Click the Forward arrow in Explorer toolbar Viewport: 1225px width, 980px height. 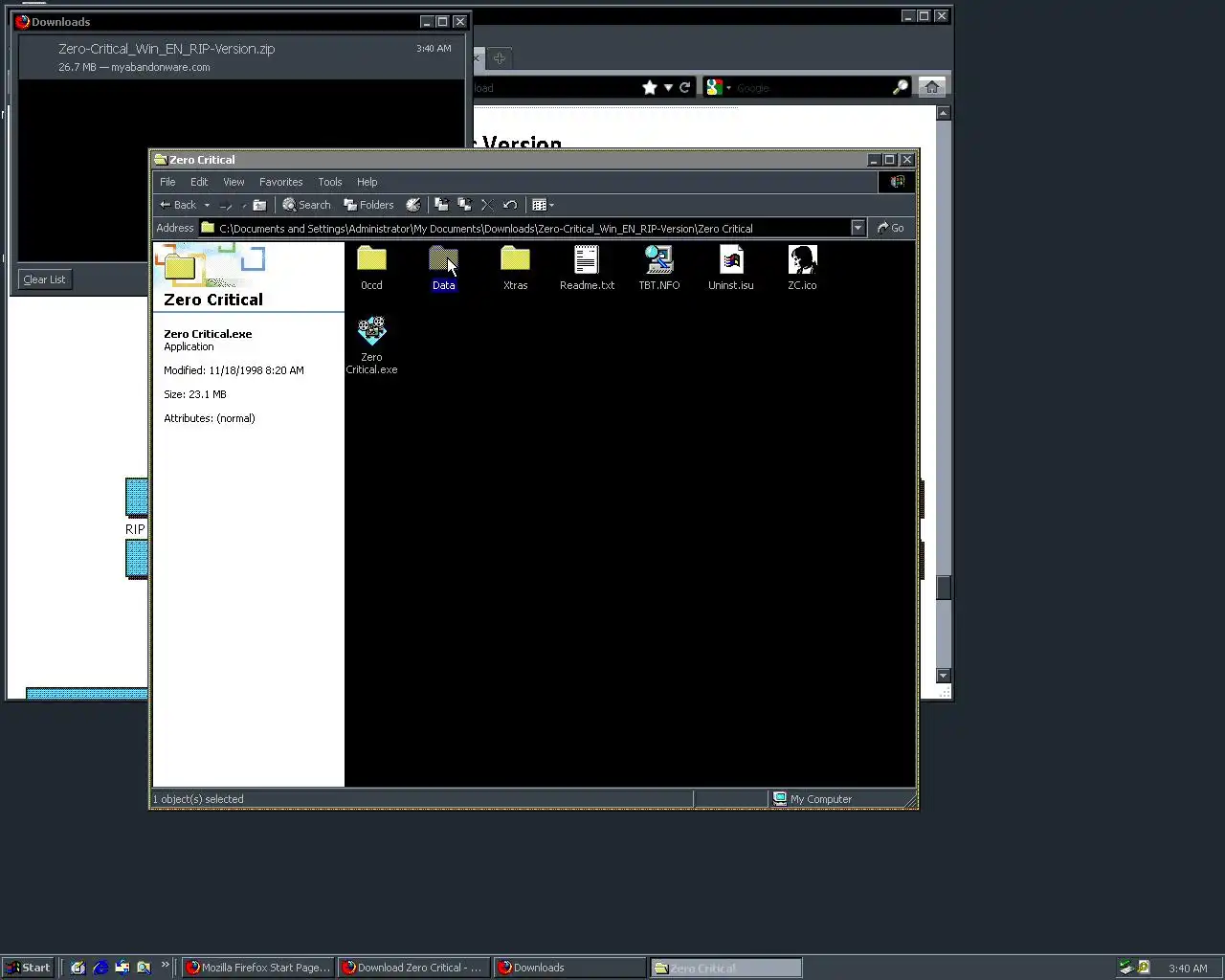coord(226,205)
